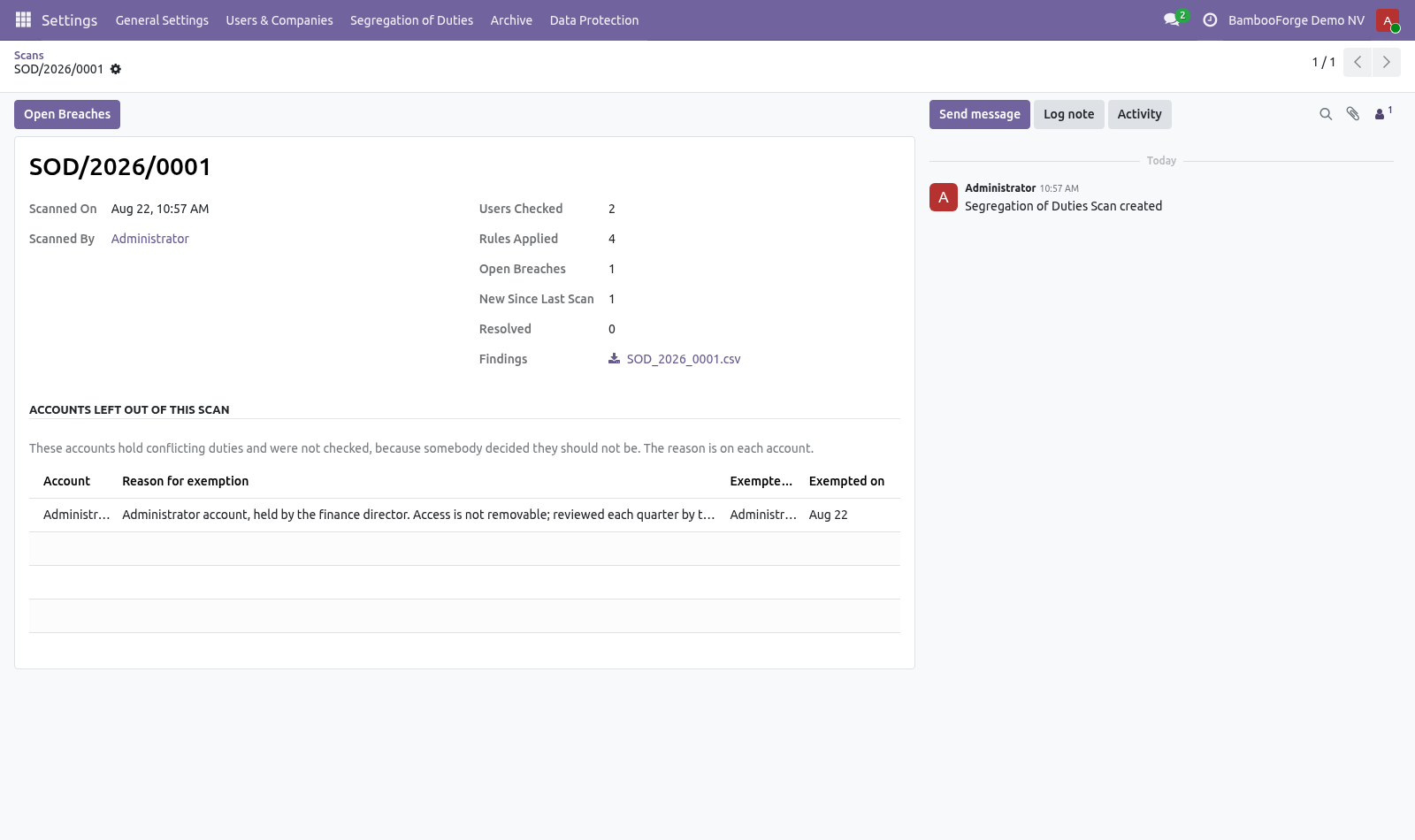The height and width of the screenshot is (840, 1415).
Task: Go back to Scans breadcrumb
Action: [28, 55]
